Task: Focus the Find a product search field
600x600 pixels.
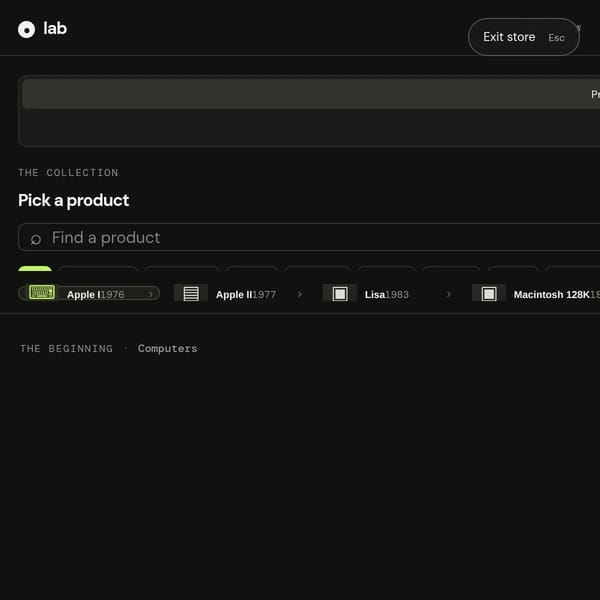Action: (309, 237)
